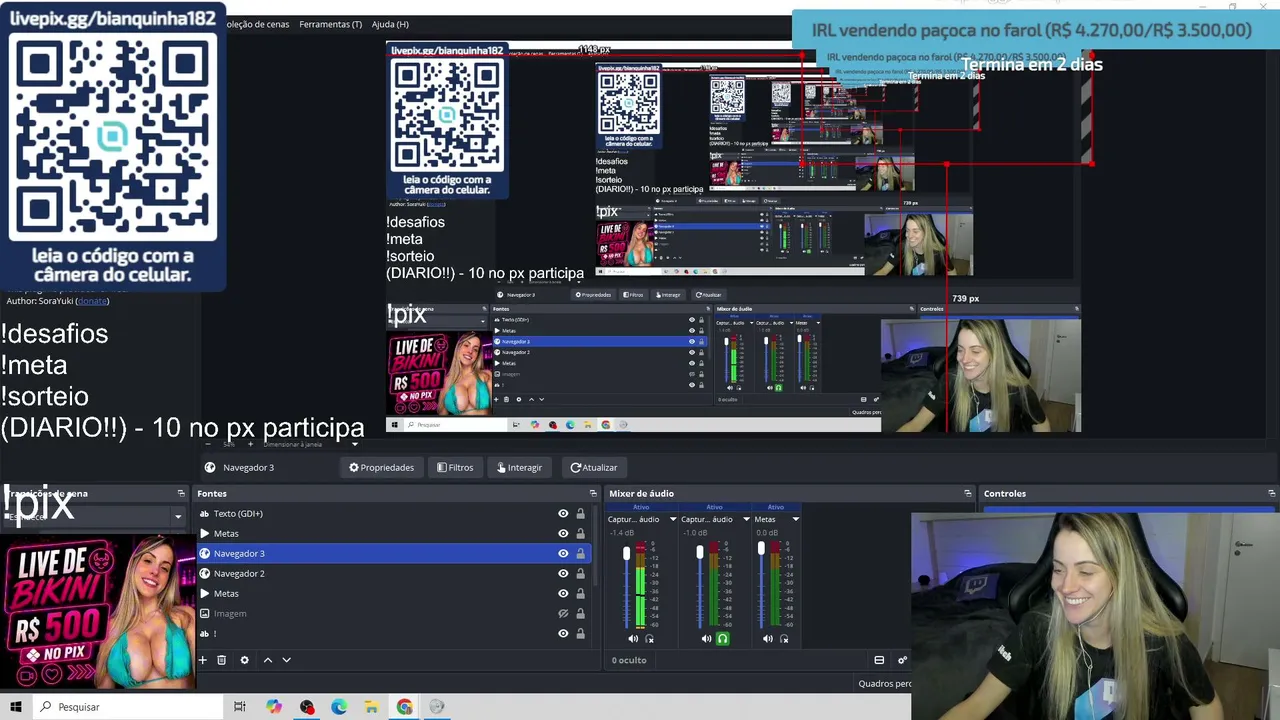Open the Windows Start menu
This screenshot has width=1280, height=720.
tap(16, 707)
